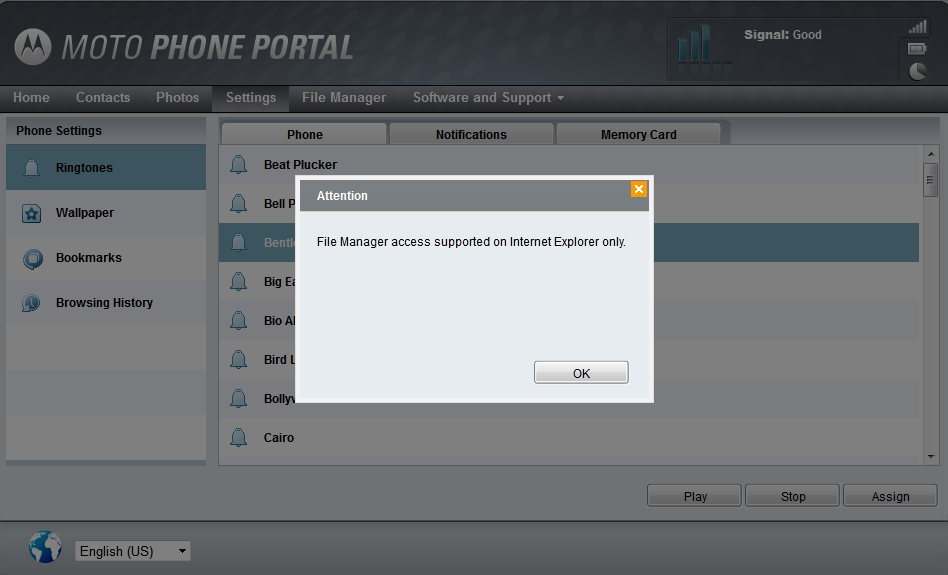Viewport: 948px width, 575px height.
Task: Click the globe language icon
Action: [x=45, y=547]
